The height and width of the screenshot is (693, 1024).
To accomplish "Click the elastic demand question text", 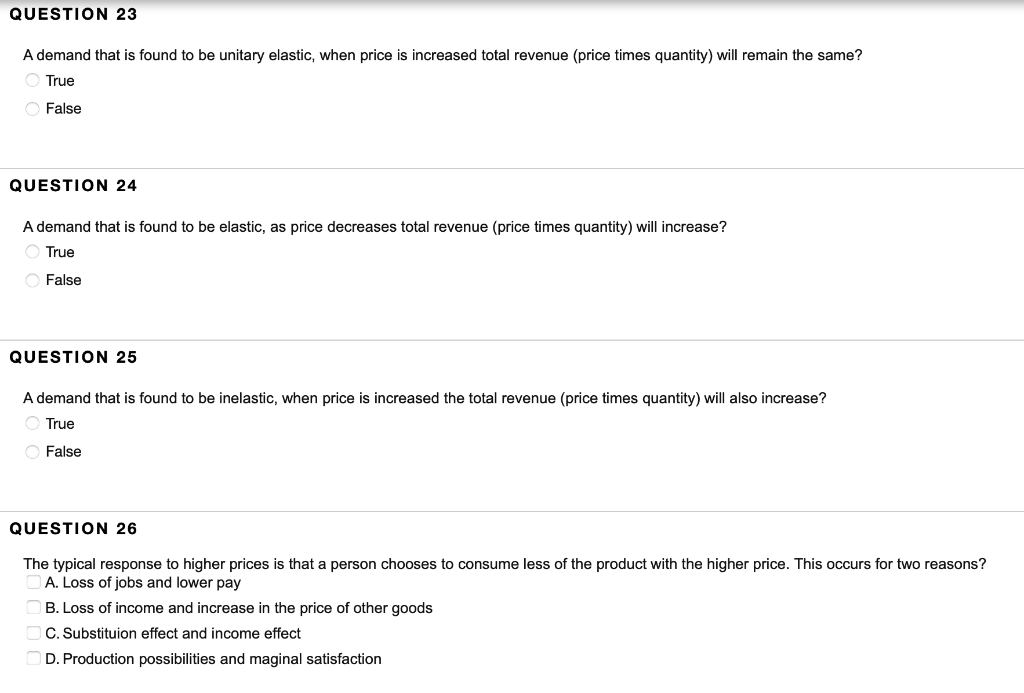I will pos(374,226).
